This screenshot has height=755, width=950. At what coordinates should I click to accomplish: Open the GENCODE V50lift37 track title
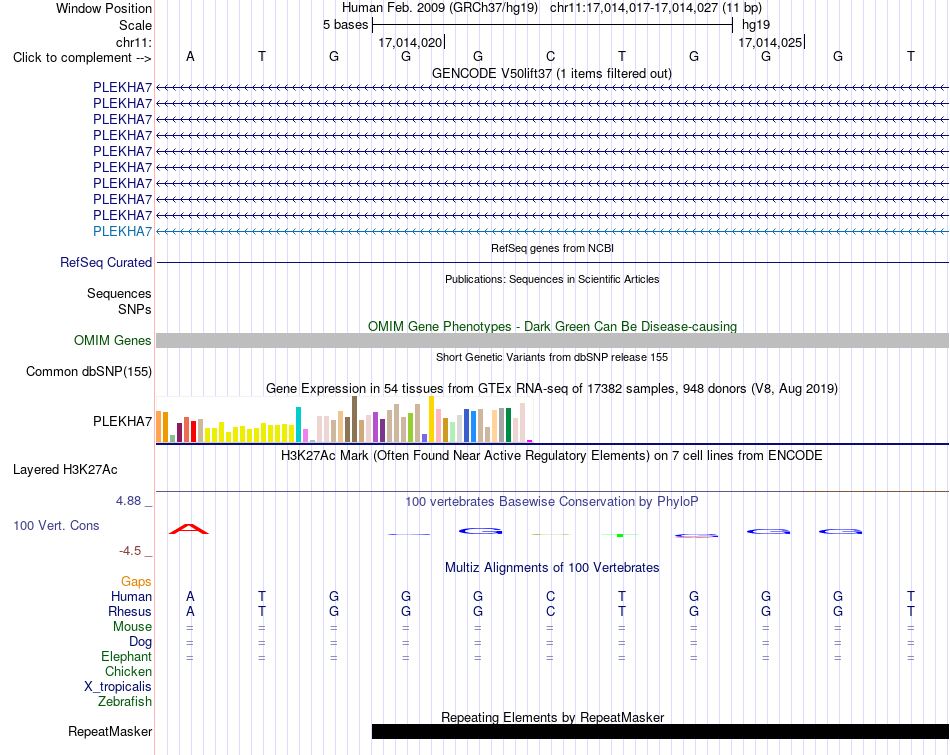[552, 73]
